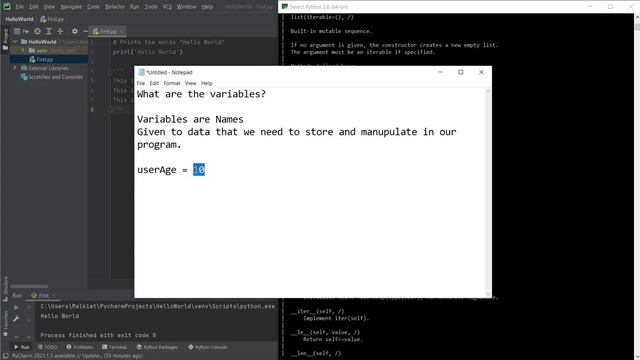
Task: Click the wrench icon in Run panel
Action: 16,319
